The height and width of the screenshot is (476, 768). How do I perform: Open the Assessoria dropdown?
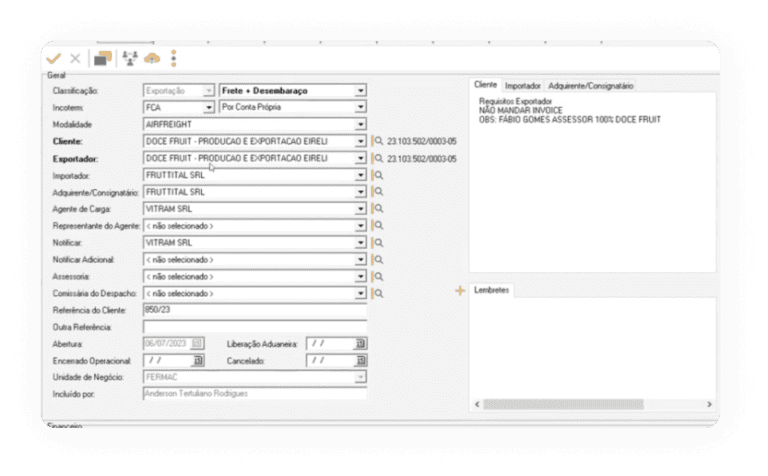point(360,277)
